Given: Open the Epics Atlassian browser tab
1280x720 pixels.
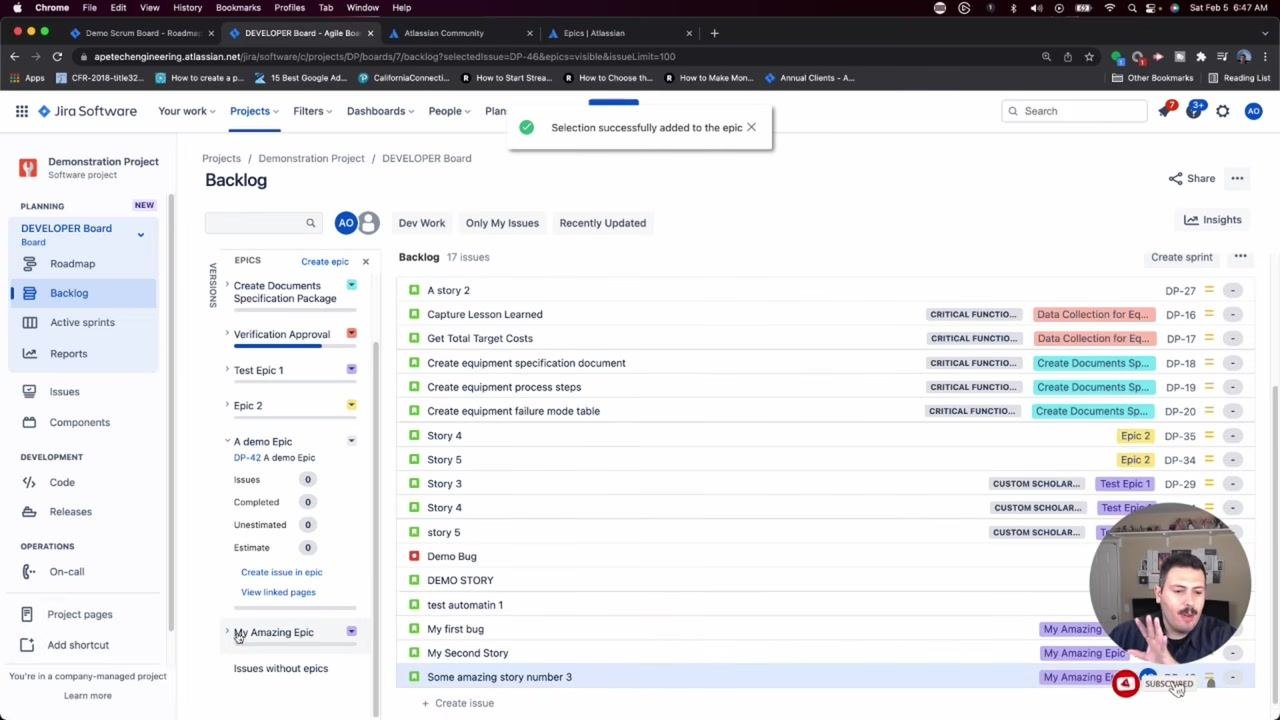Looking at the screenshot, I should [x=617, y=33].
